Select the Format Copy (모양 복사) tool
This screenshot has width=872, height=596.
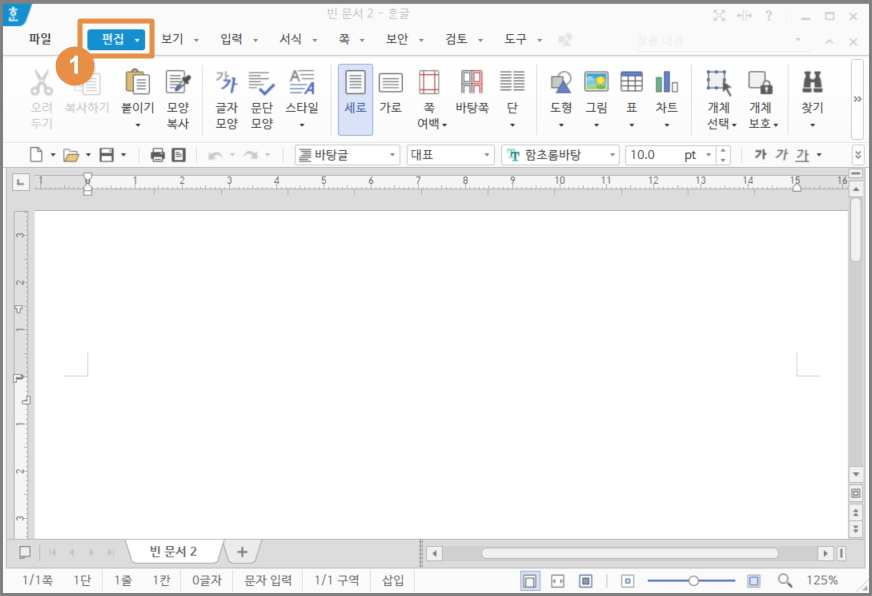[x=178, y=82]
